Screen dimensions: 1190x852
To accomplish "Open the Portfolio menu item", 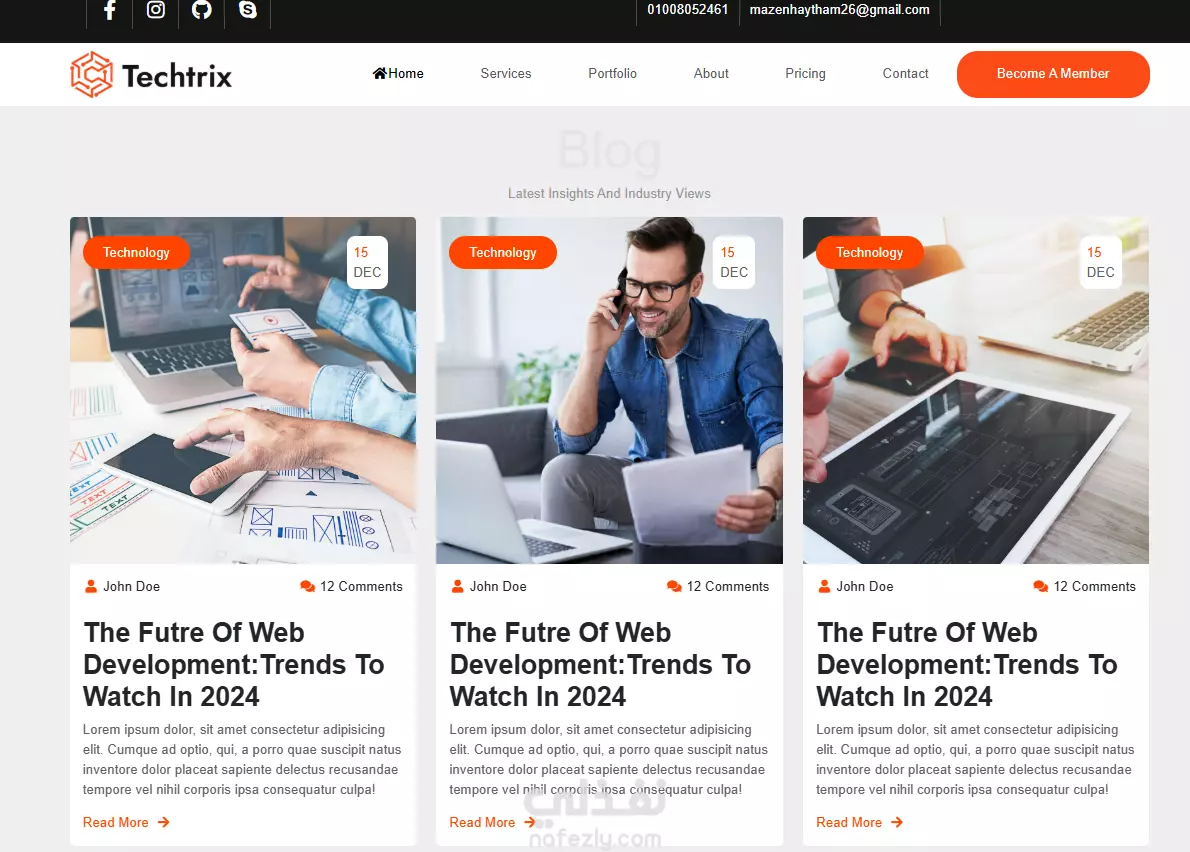I will point(612,74).
